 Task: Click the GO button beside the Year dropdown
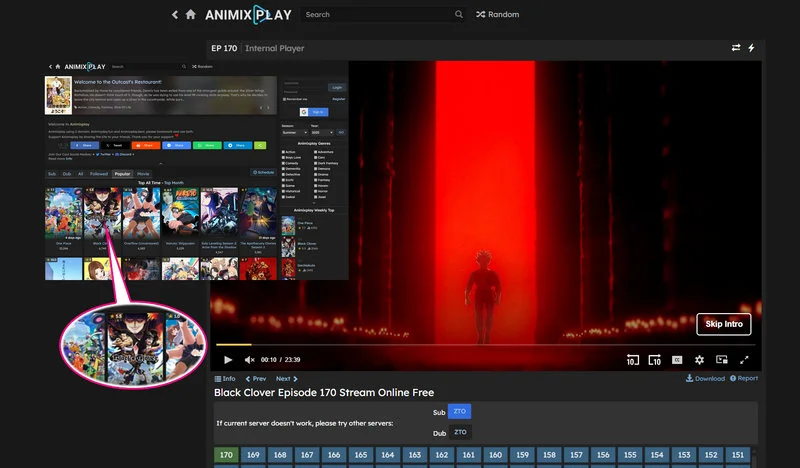(x=341, y=133)
